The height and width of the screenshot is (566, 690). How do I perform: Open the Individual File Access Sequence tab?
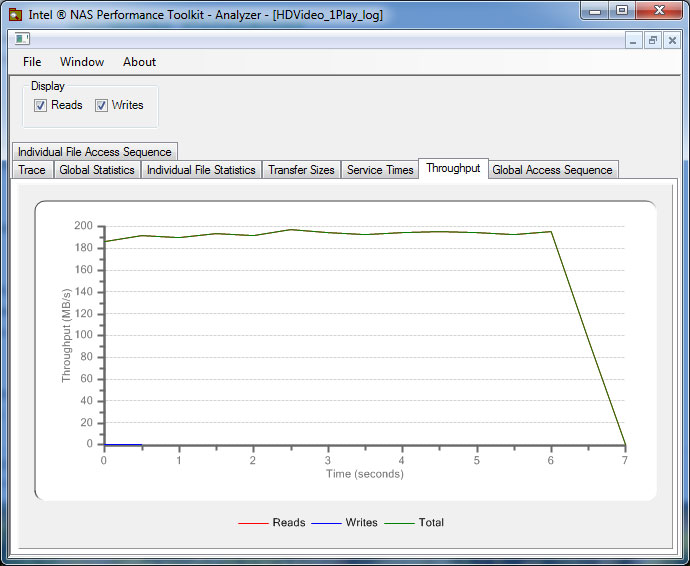[95, 152]
